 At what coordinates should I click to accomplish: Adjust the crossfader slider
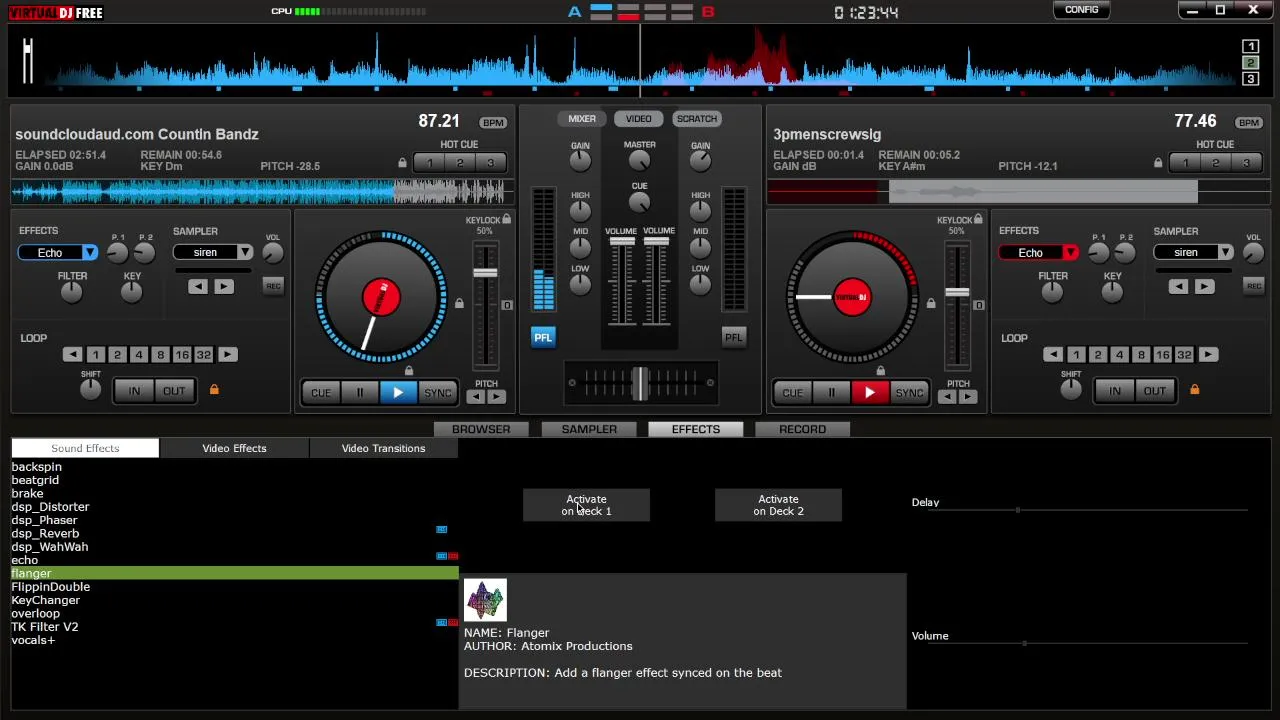640,383
